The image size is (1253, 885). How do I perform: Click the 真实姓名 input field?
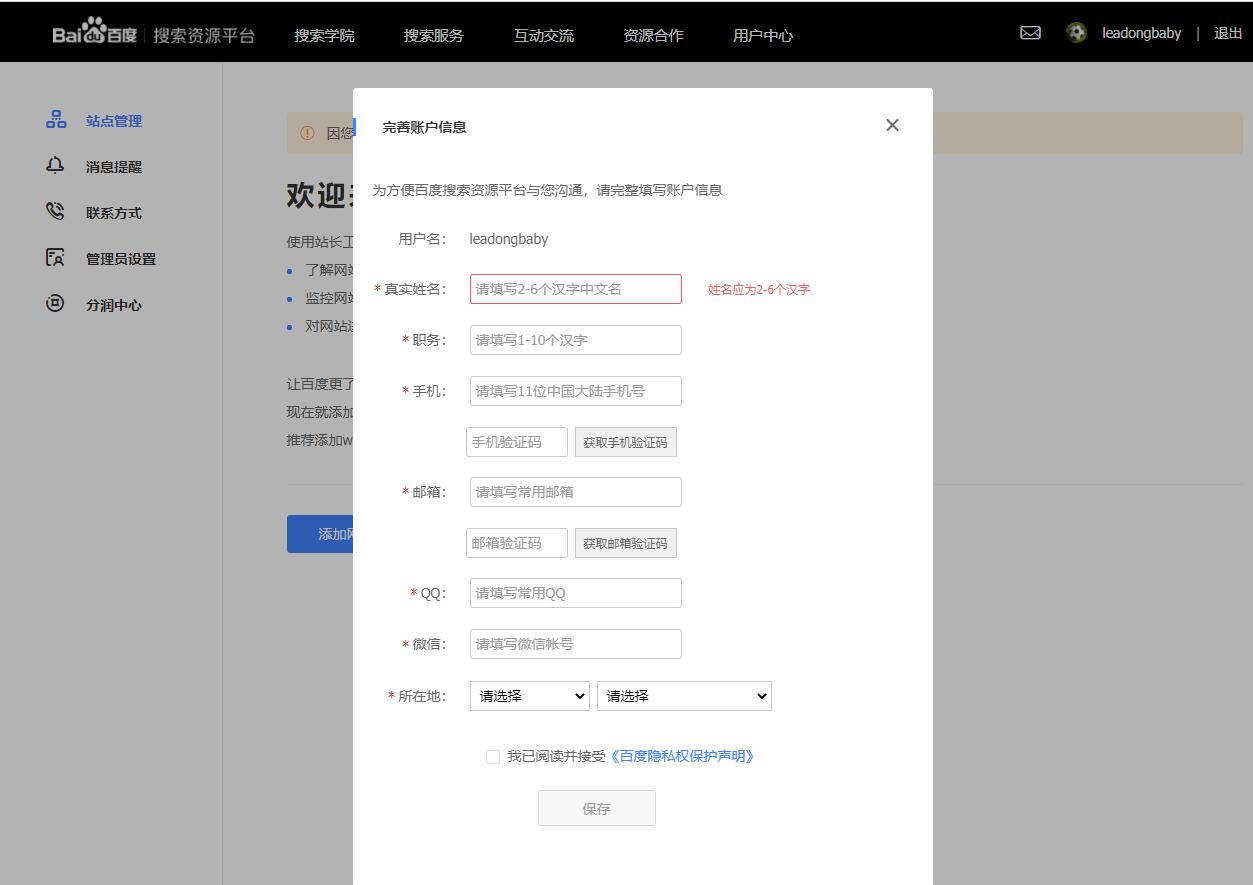575,288
